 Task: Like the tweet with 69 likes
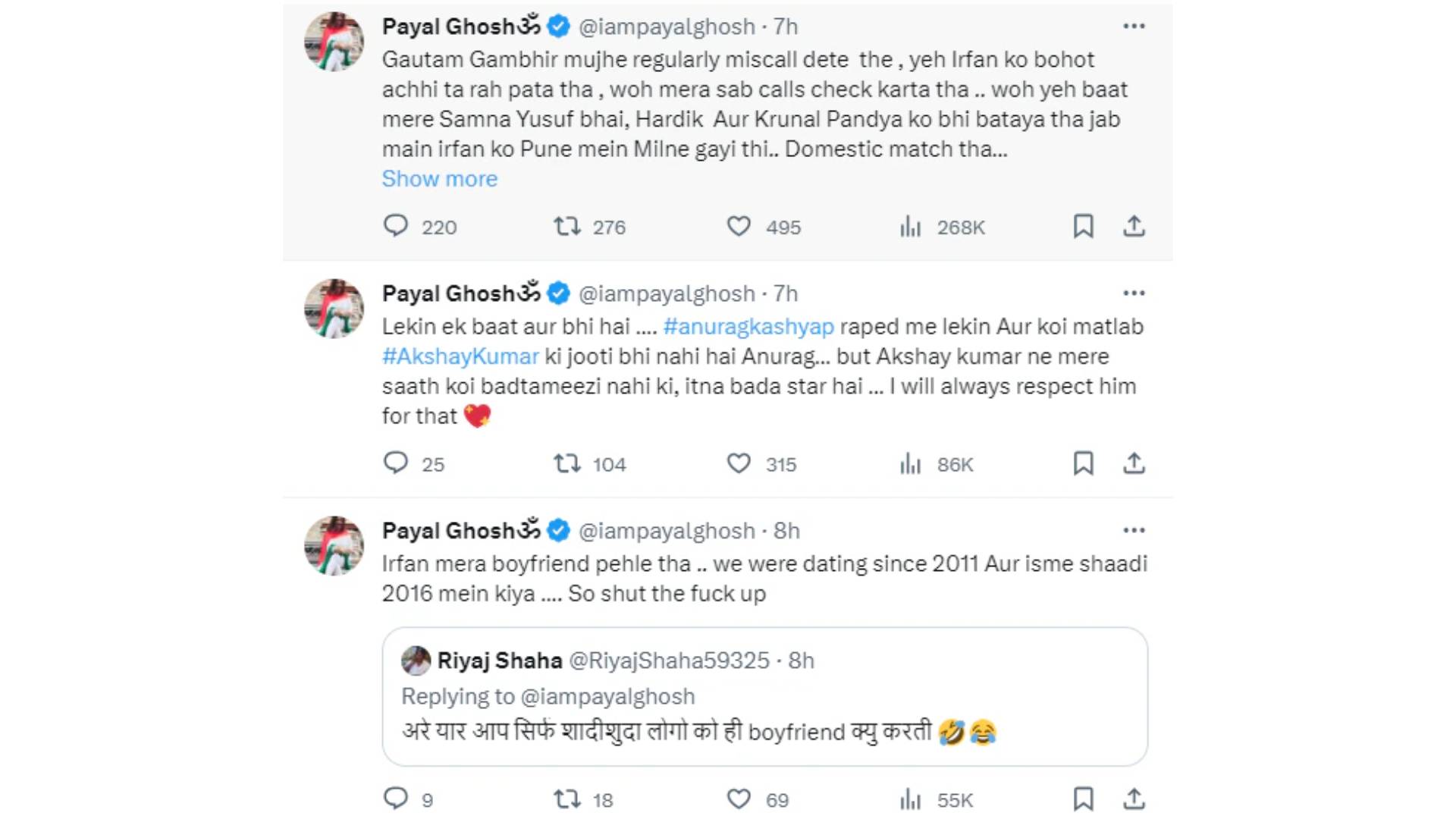click(x=739, y=799)
